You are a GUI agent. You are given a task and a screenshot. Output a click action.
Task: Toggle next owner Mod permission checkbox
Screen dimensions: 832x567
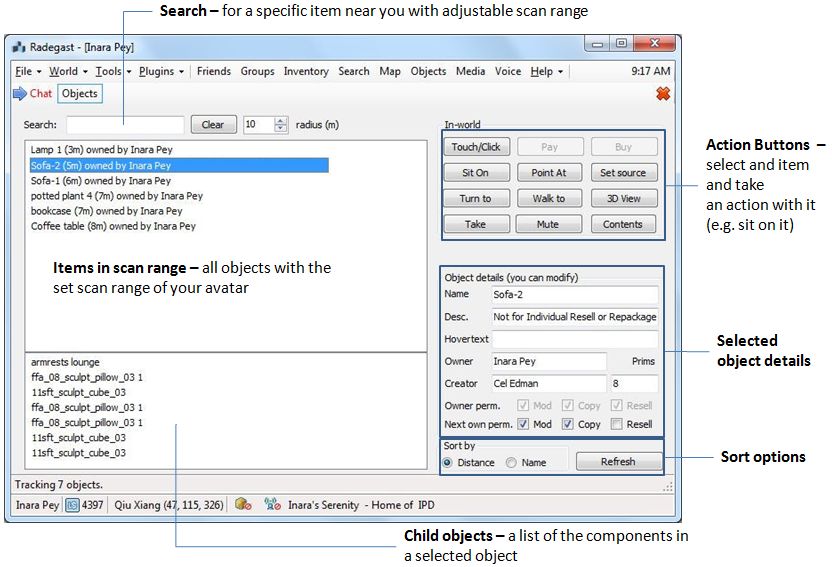[523, 424]
